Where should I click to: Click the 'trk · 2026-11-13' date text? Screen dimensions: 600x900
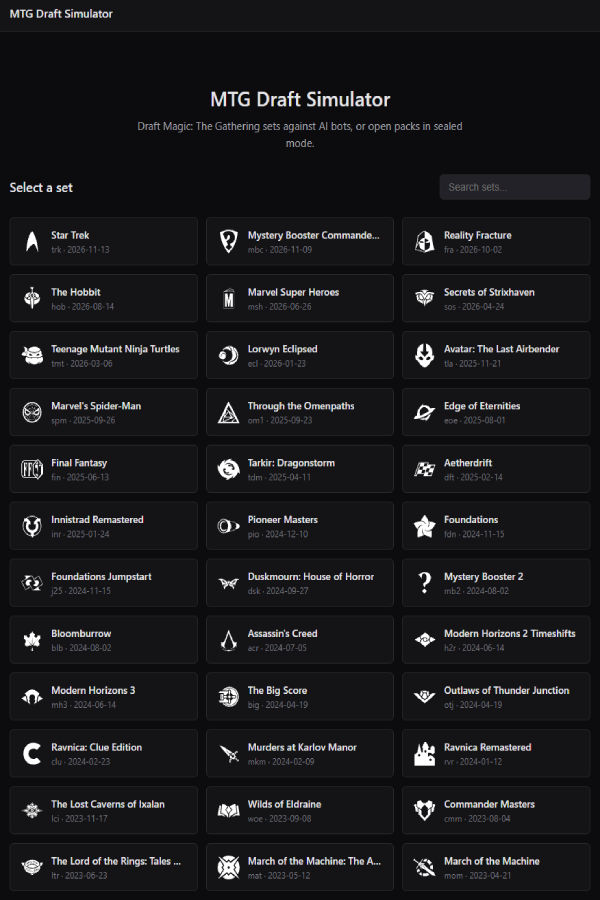[80, 250]
